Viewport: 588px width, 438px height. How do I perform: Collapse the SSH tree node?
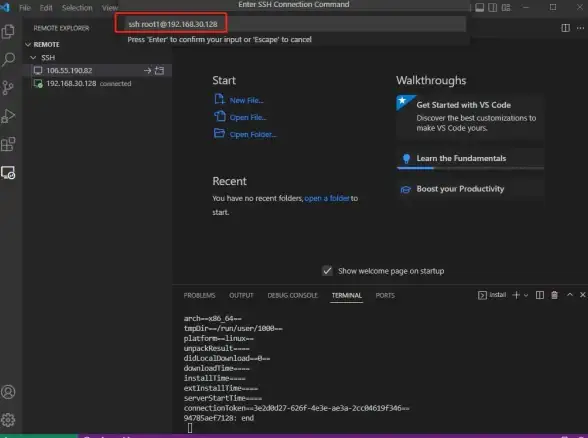(33, 58)
